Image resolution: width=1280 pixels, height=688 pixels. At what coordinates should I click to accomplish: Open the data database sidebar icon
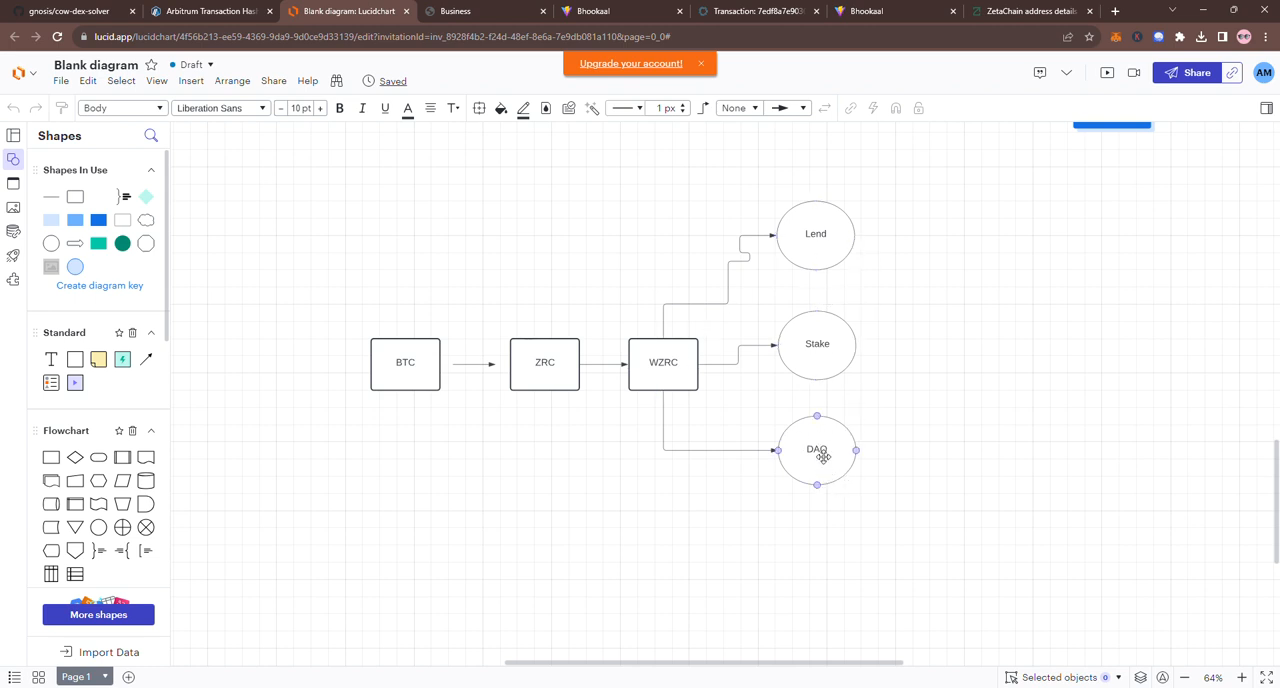pyautogui.click(x=13, y=232)
